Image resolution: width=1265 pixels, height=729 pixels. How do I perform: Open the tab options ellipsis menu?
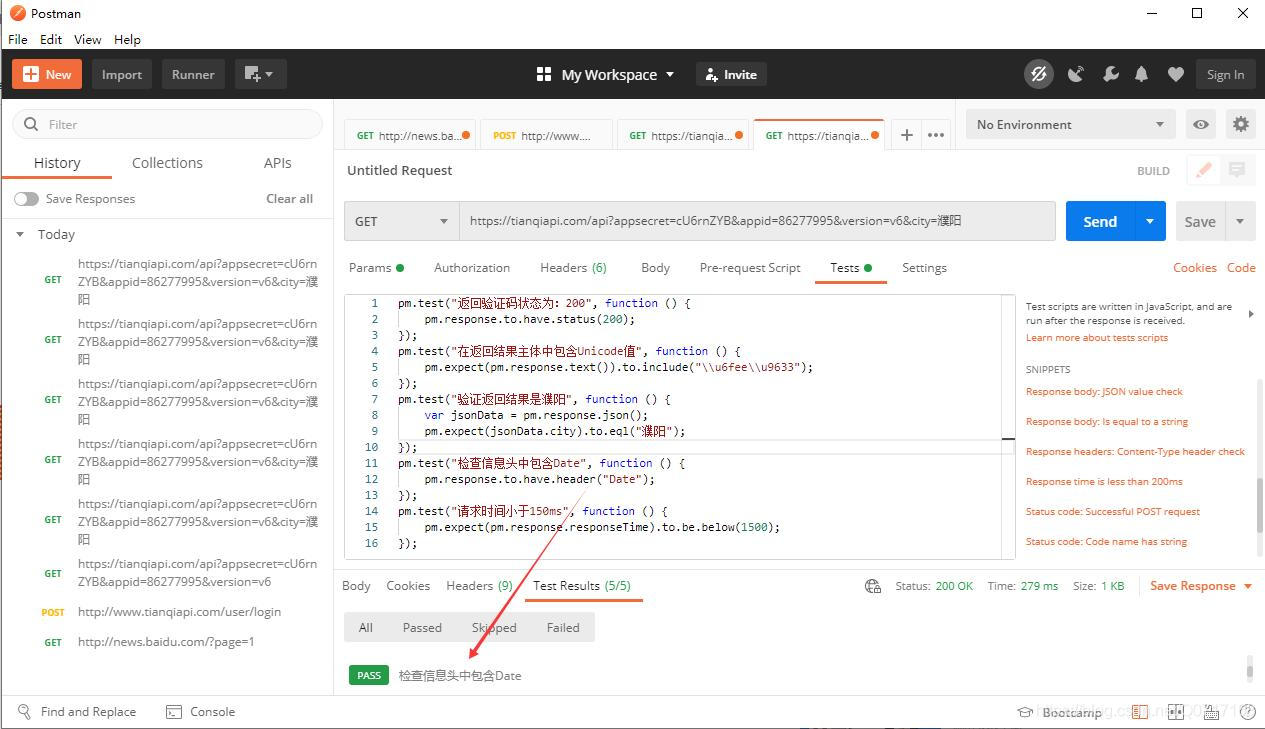click(x=936, y=135)
